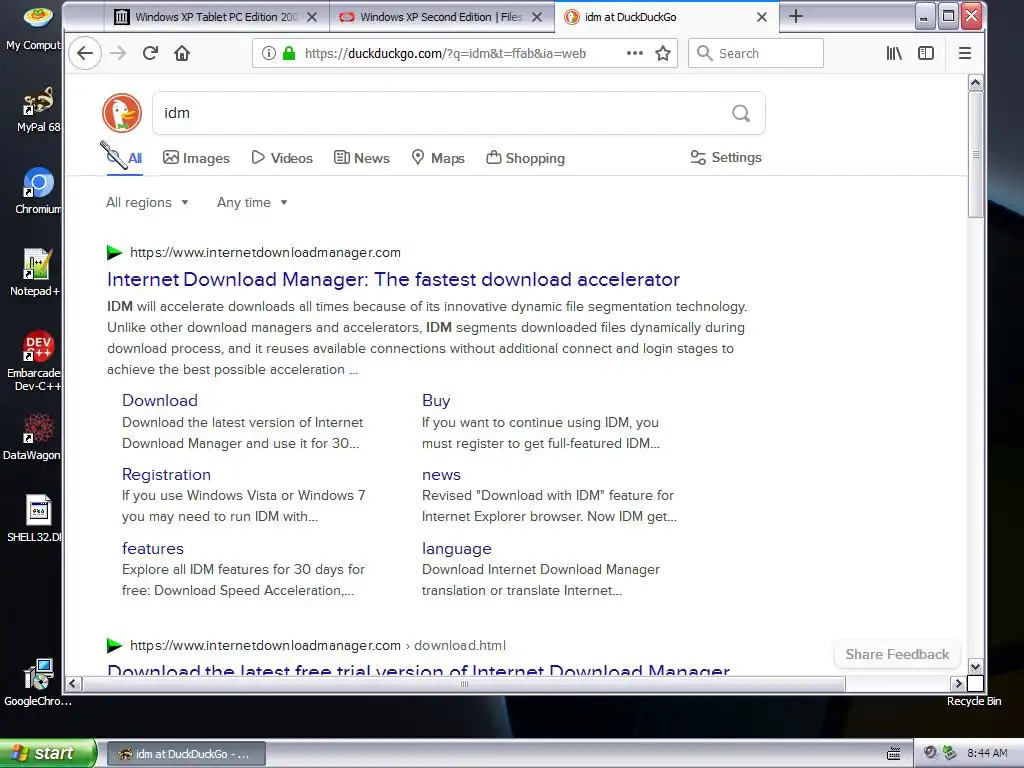Select the Embarcadero Dev-C++ desktop icon
This screenshot has width=1024, height=768.
coord(36,360)
